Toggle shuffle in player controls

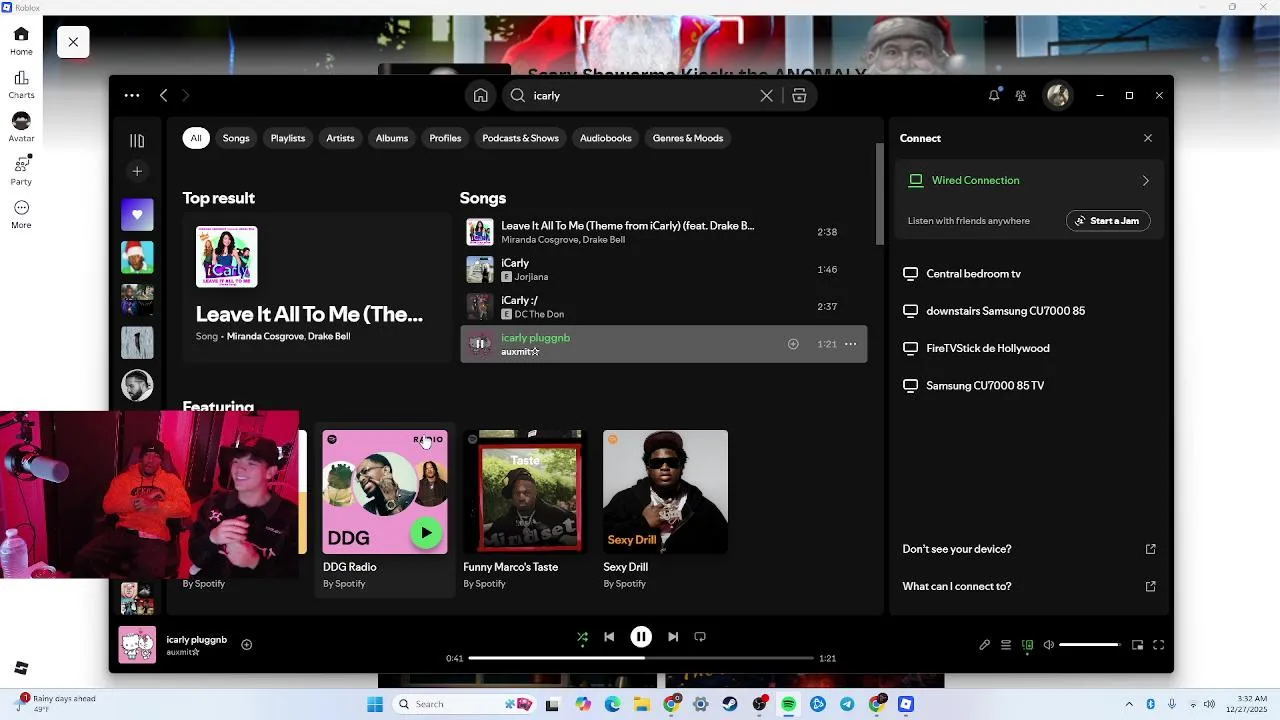(582, 636)
